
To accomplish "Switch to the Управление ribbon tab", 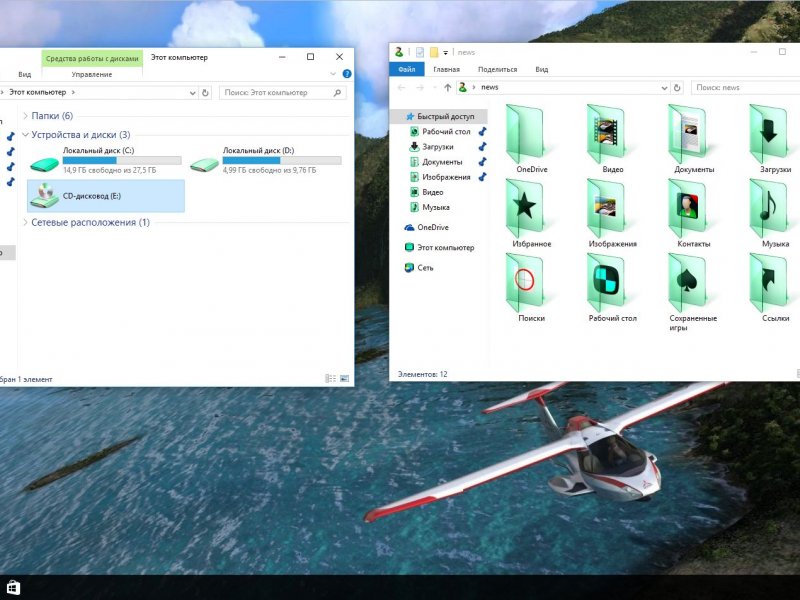I will pyautogui.click(x=92, y=74).
